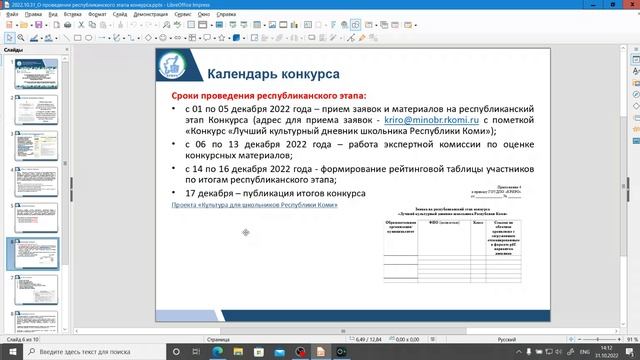The image size is (640, 360).
Task: Select the Stars and Banners tool
Action: tap(222, 38)
